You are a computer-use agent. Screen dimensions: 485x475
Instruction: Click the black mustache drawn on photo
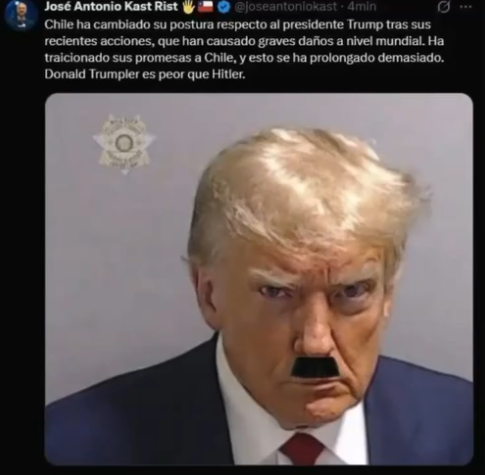pyautogui.click(x=314, y=367)
